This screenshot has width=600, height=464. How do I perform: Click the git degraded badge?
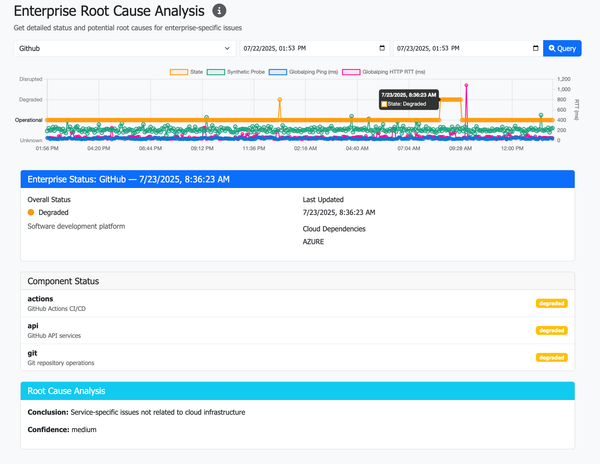tap(551, 358)
